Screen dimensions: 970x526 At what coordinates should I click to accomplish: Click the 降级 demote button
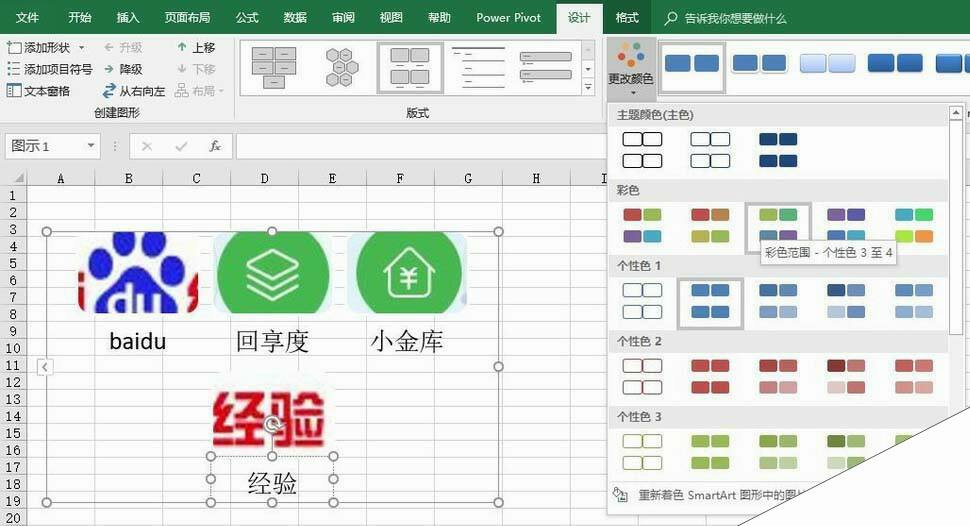[x=124, y=69]
